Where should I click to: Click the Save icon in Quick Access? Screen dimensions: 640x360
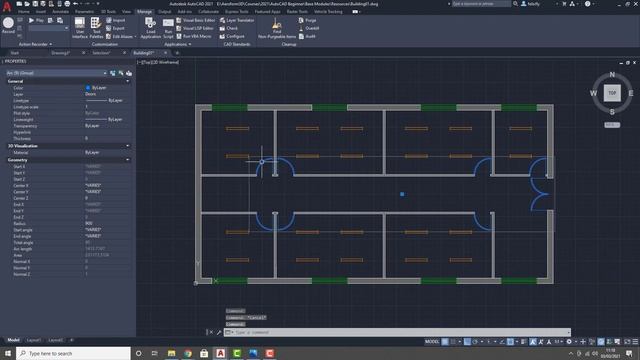pos(35,4)
